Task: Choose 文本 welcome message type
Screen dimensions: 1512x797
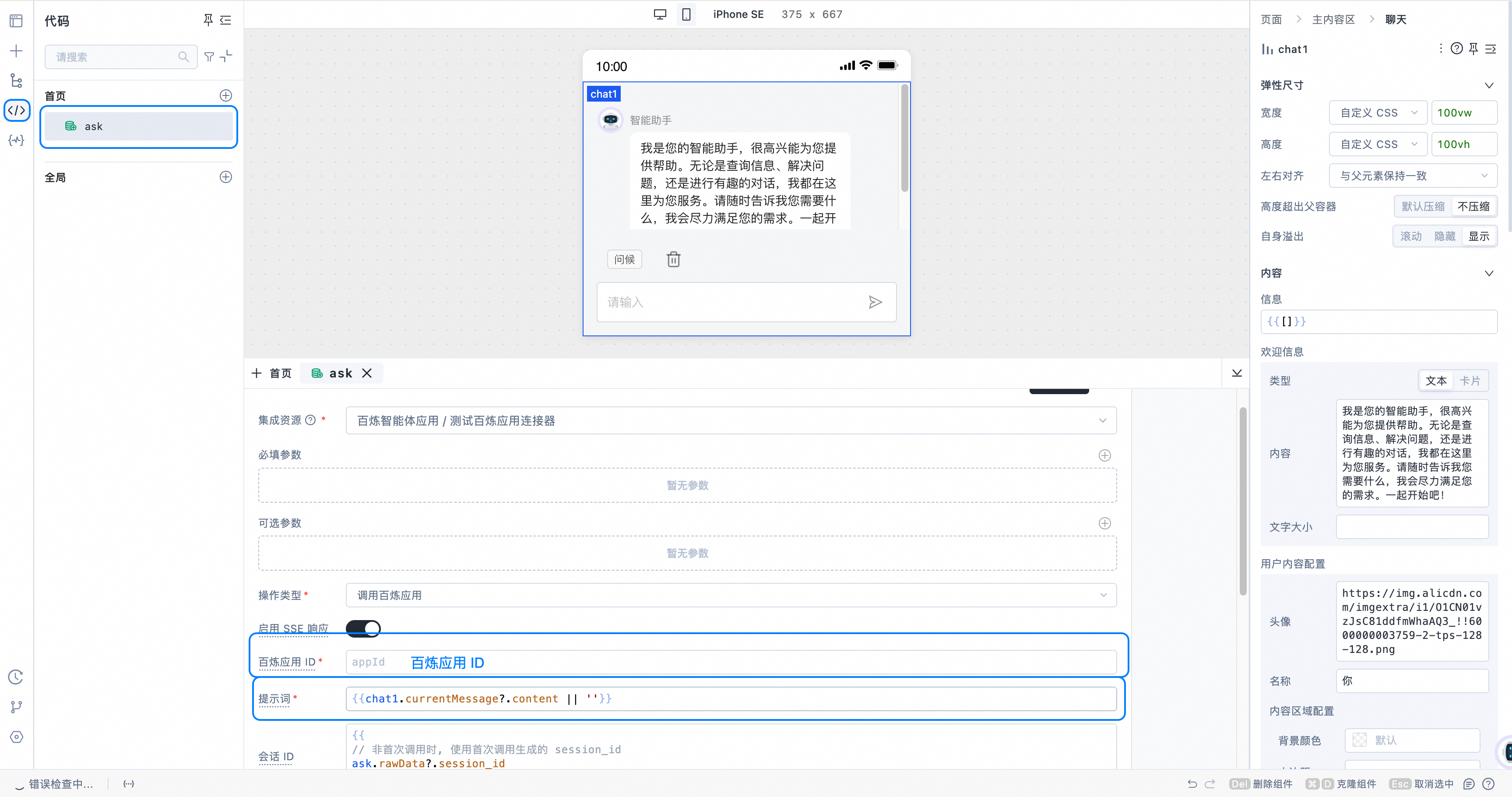Action: [x=1436, y=381]
